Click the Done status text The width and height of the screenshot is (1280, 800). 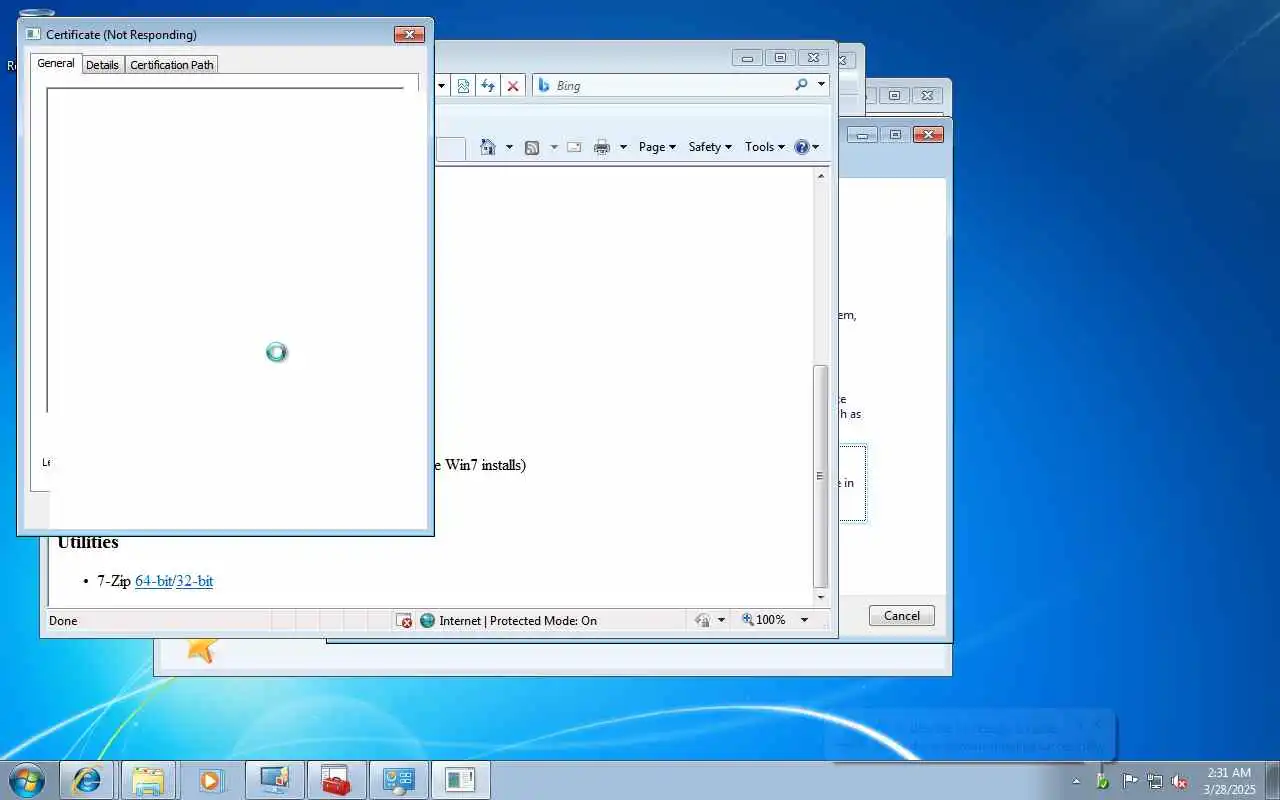click(63, 621)
